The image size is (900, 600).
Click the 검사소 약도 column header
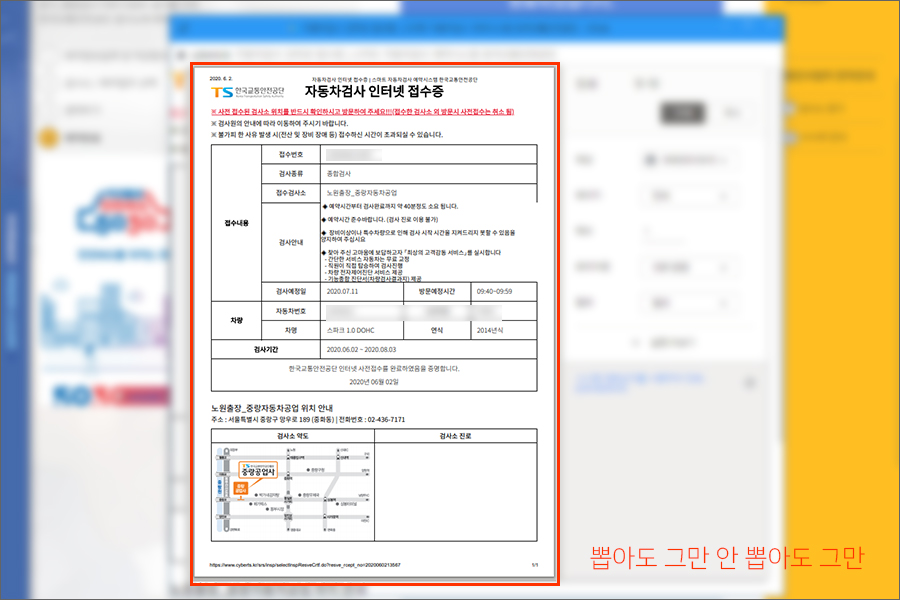click(293, 436)
